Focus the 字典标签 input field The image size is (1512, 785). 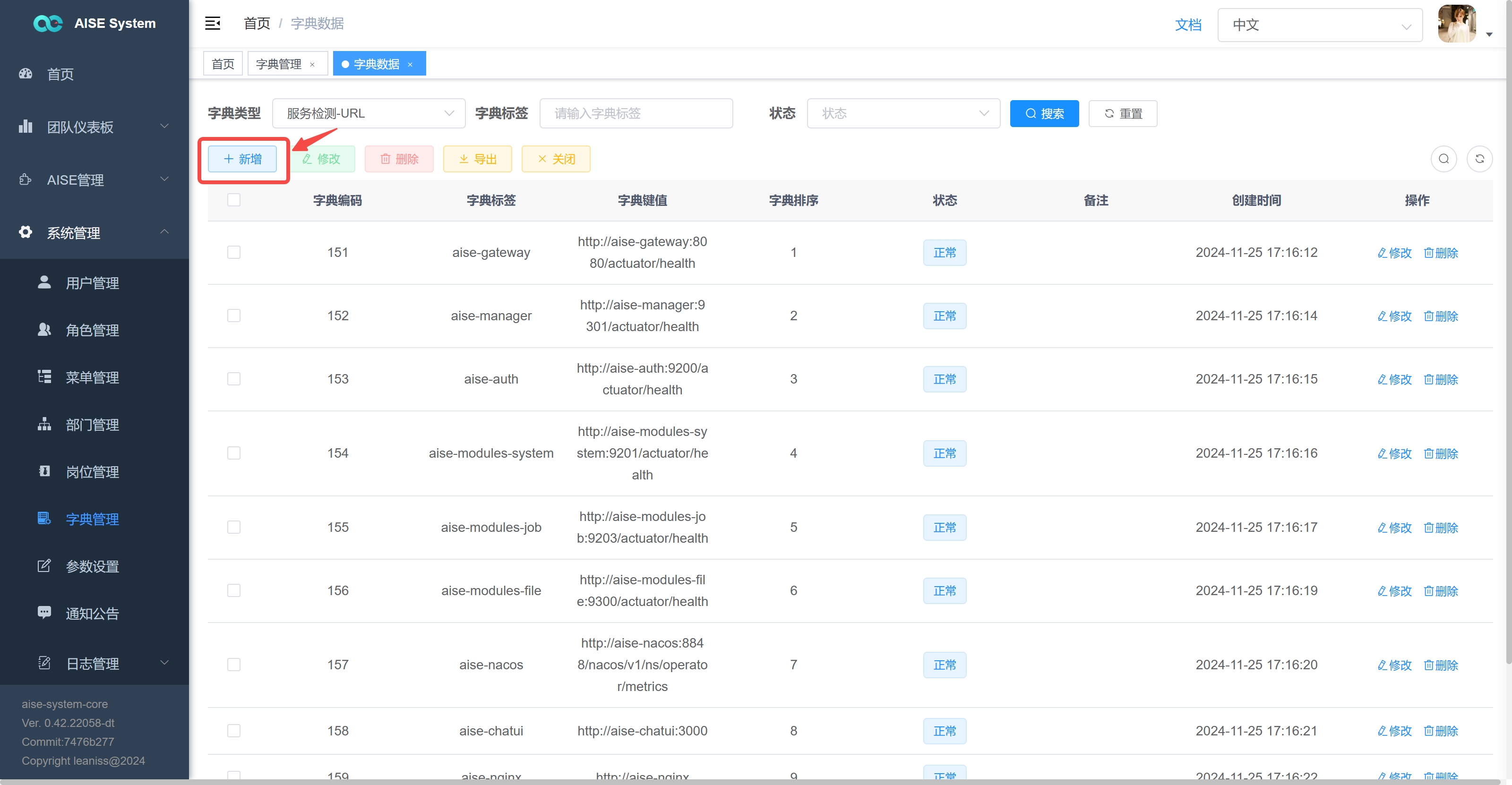click(x=636, y=113)
